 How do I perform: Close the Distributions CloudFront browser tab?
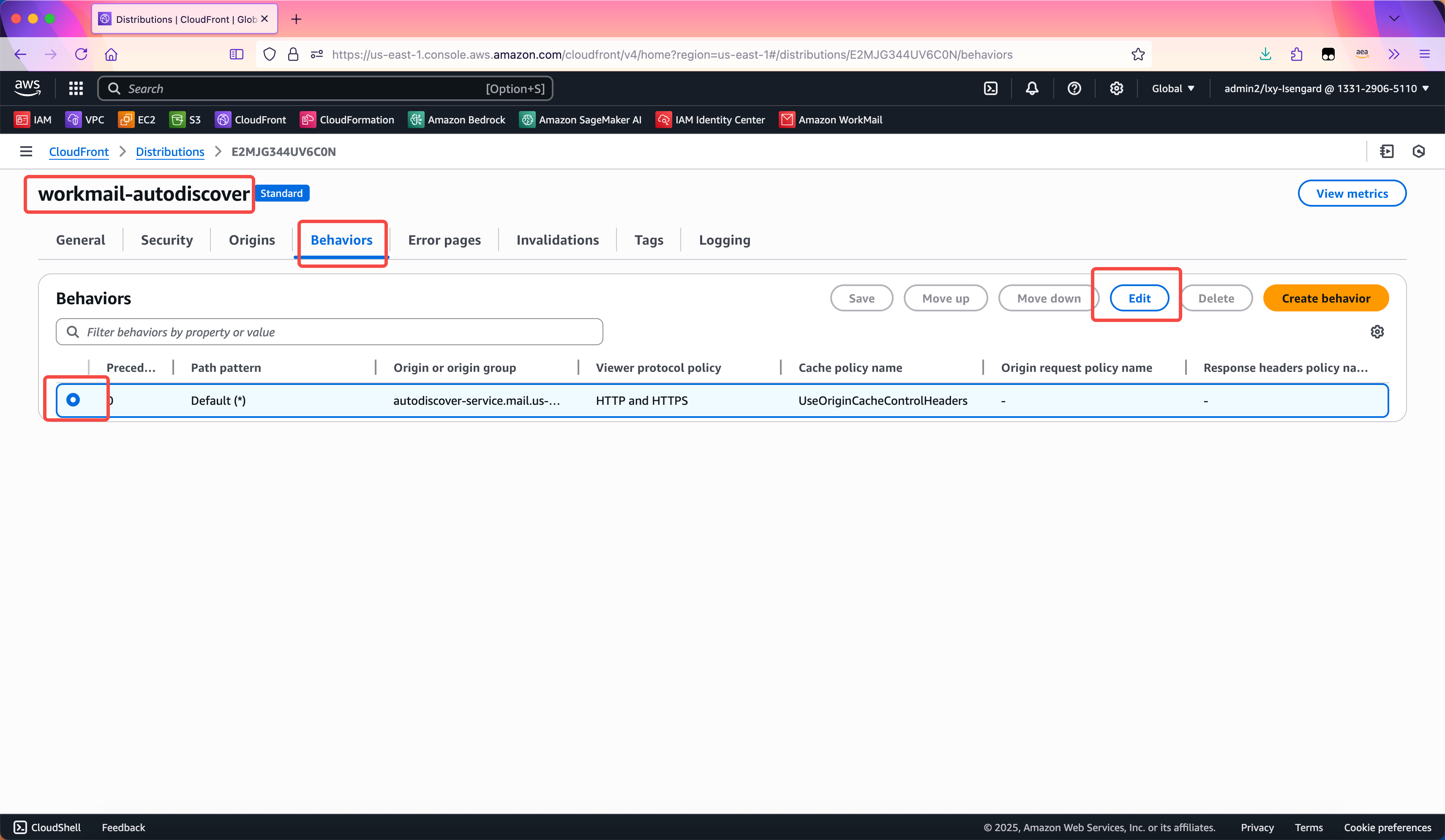click(264, 19)
